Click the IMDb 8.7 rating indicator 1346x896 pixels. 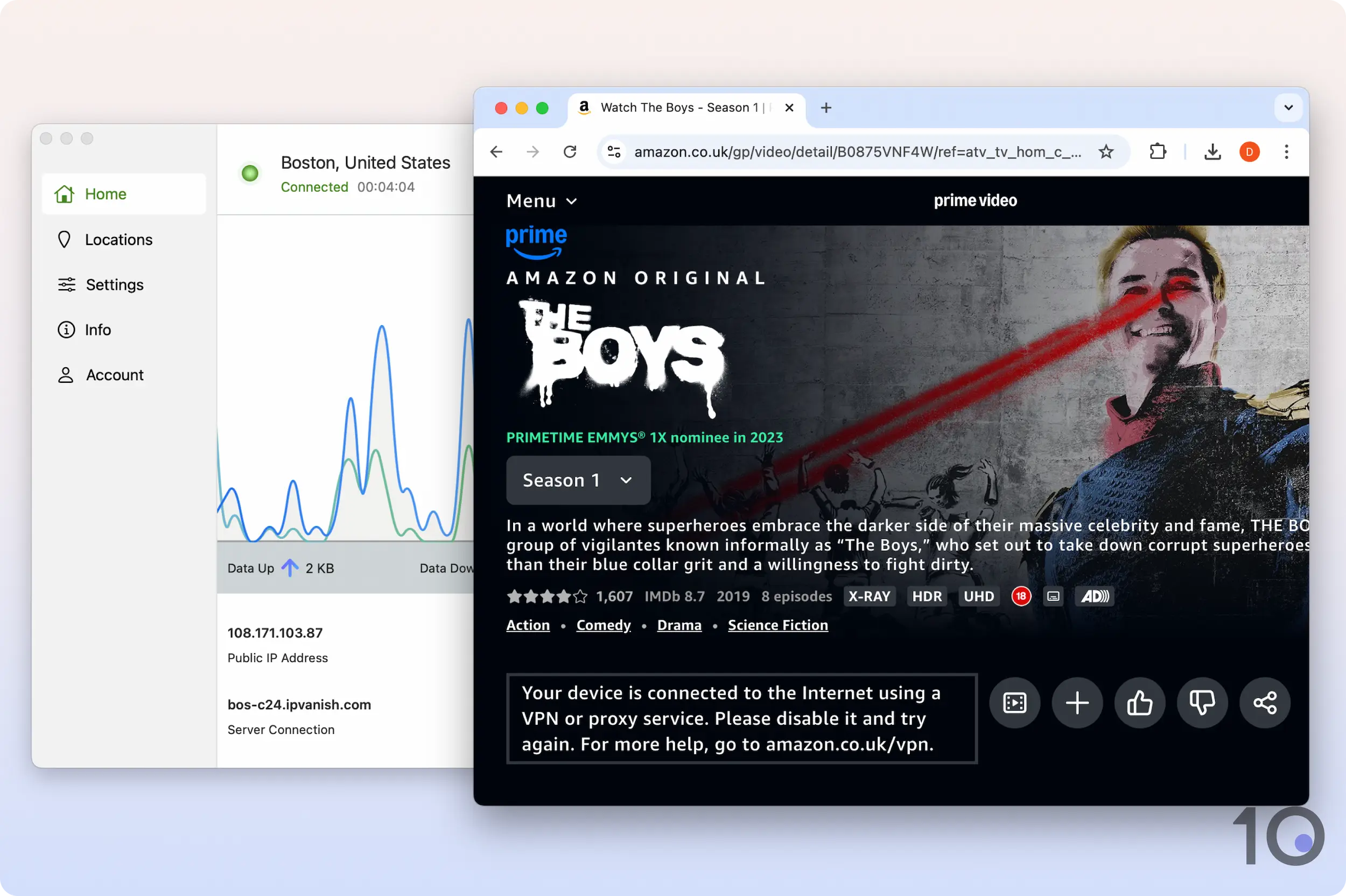point(674,596)
